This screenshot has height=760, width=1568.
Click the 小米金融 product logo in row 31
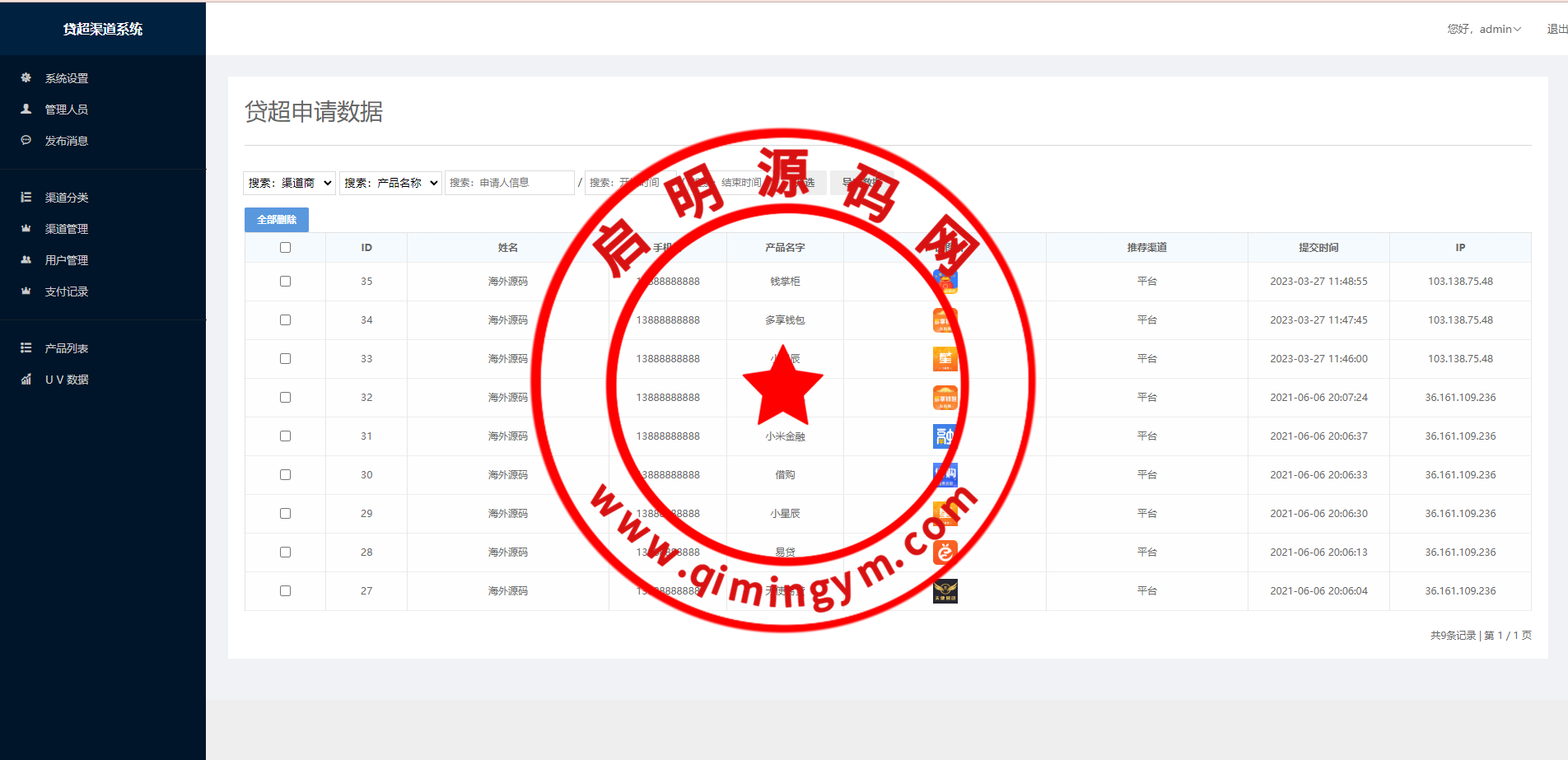(x=945, y=436)
